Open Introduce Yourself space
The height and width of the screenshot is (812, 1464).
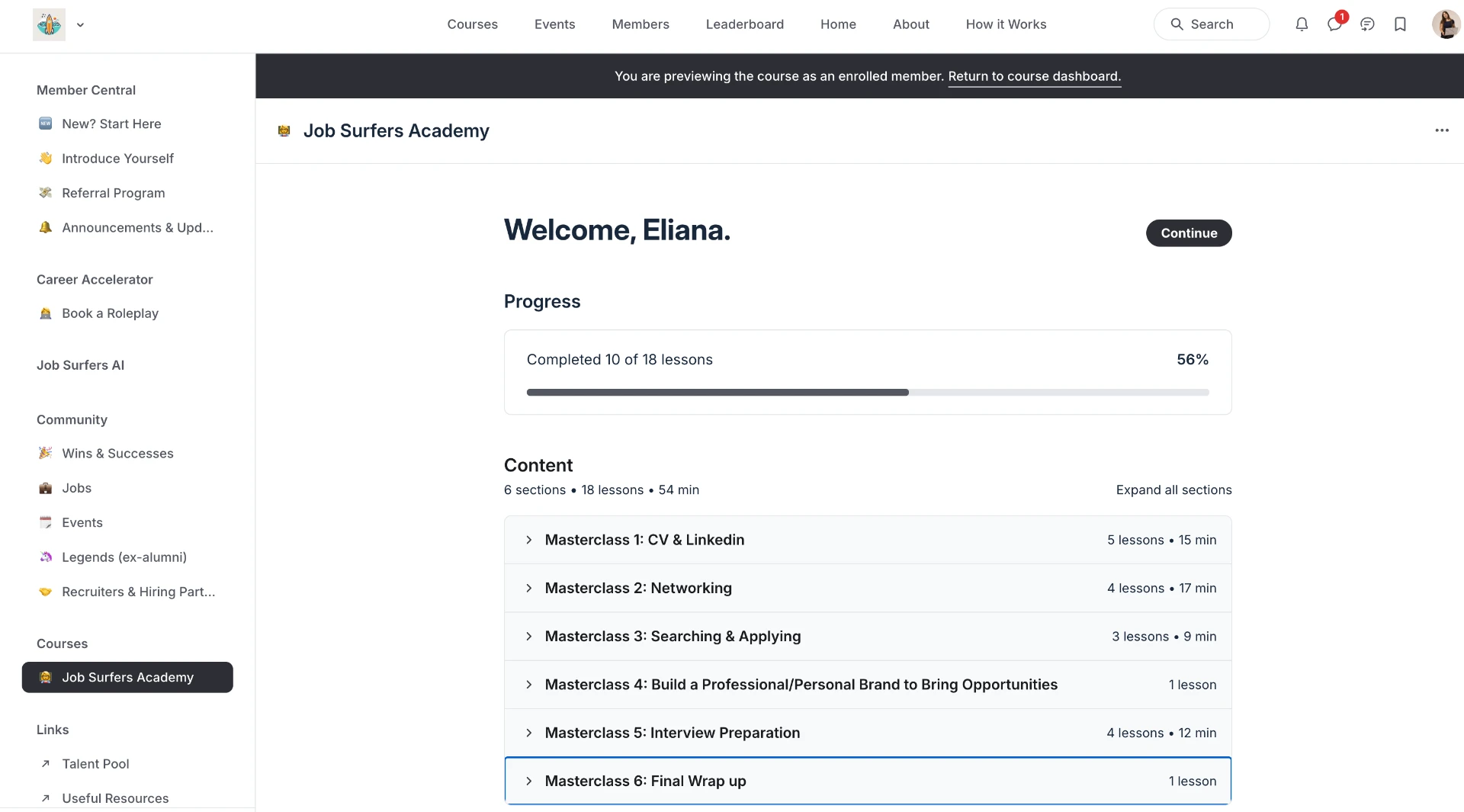[127, 159]
